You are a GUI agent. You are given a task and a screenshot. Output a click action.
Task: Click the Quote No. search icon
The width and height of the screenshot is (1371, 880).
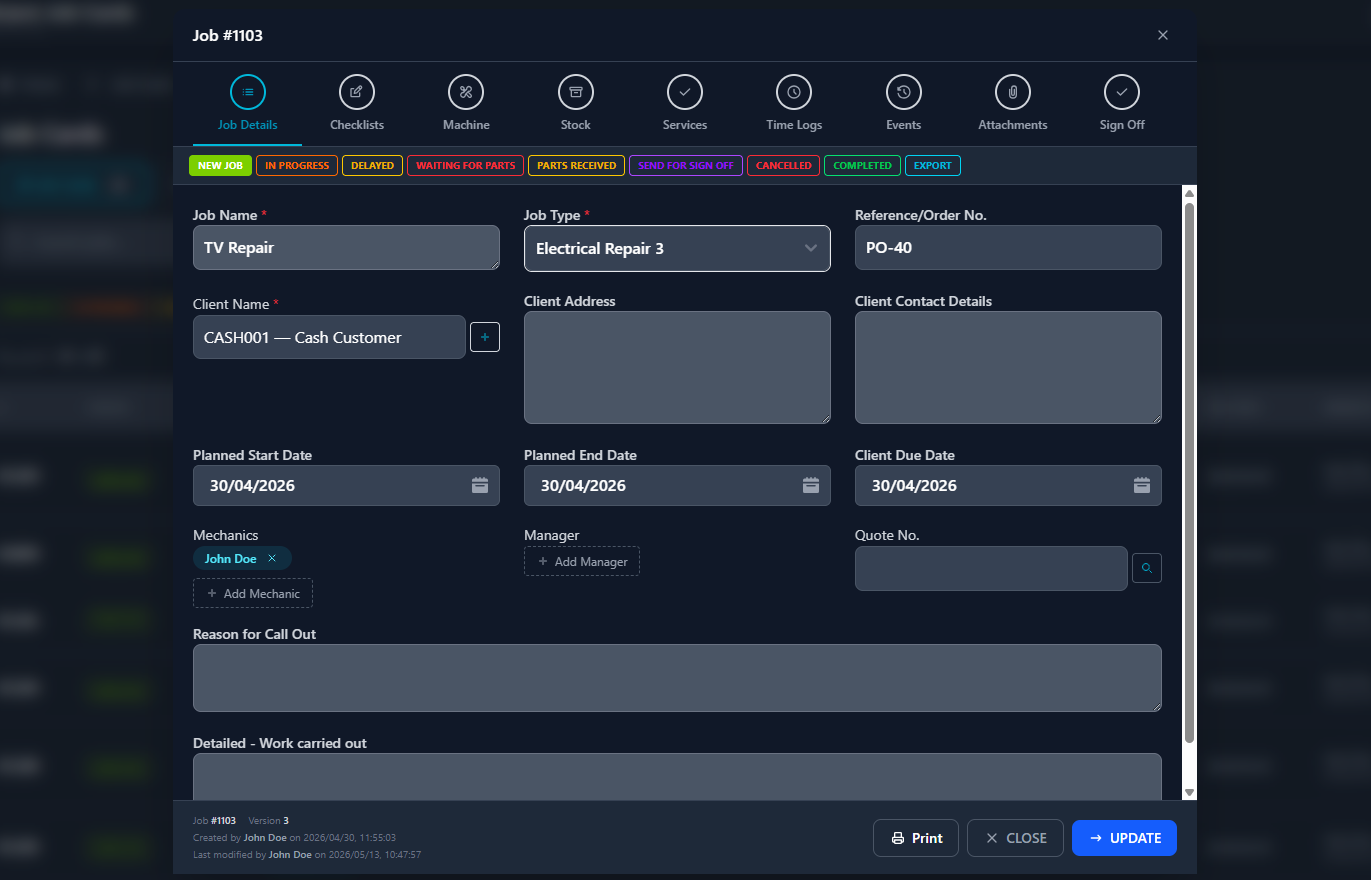[x=1147, y=568]
